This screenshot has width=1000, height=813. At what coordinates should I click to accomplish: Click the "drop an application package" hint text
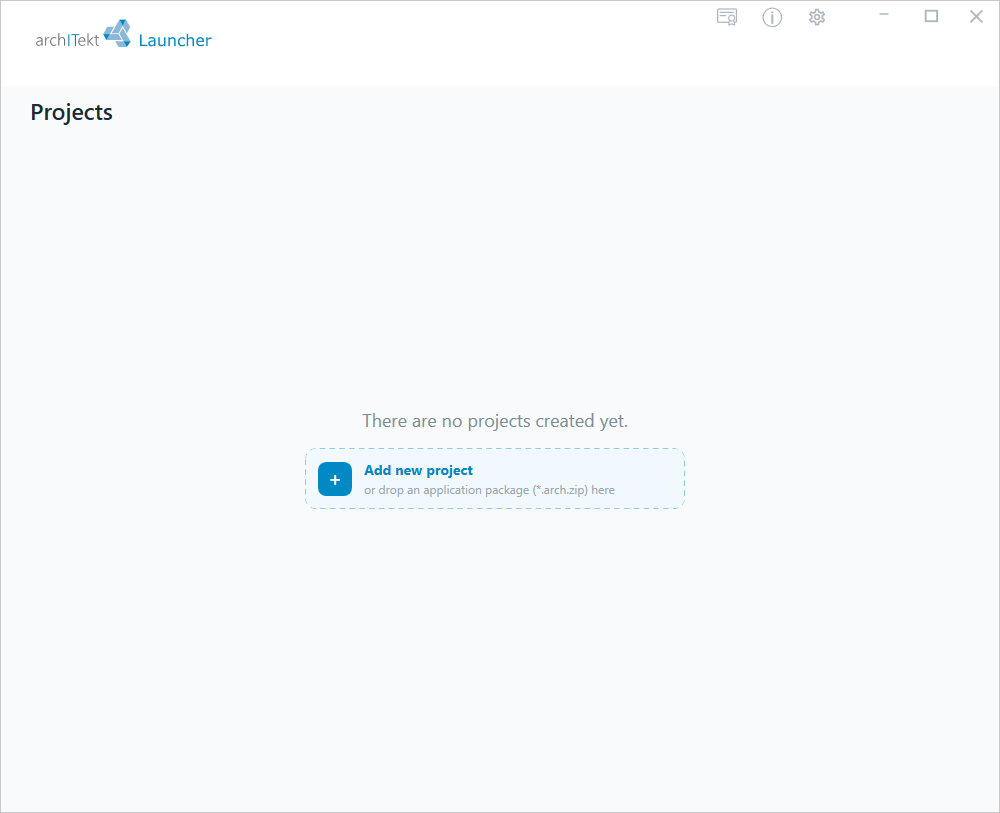click(453, 490)
